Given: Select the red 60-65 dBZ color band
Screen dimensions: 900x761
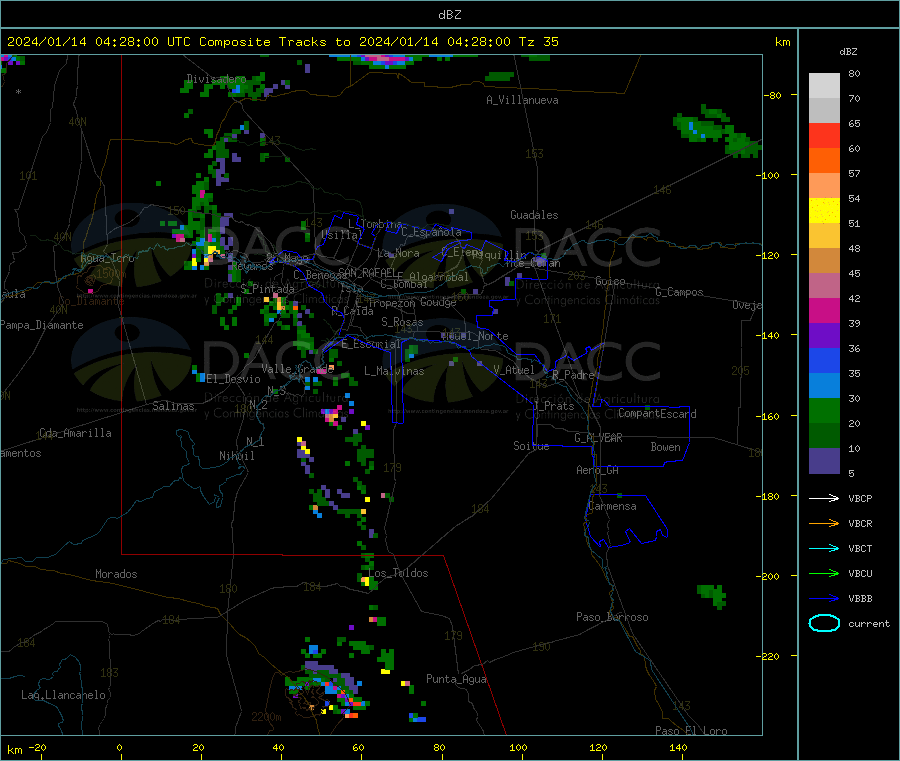Looking at the screenshot, I should [x=824, y=135].
